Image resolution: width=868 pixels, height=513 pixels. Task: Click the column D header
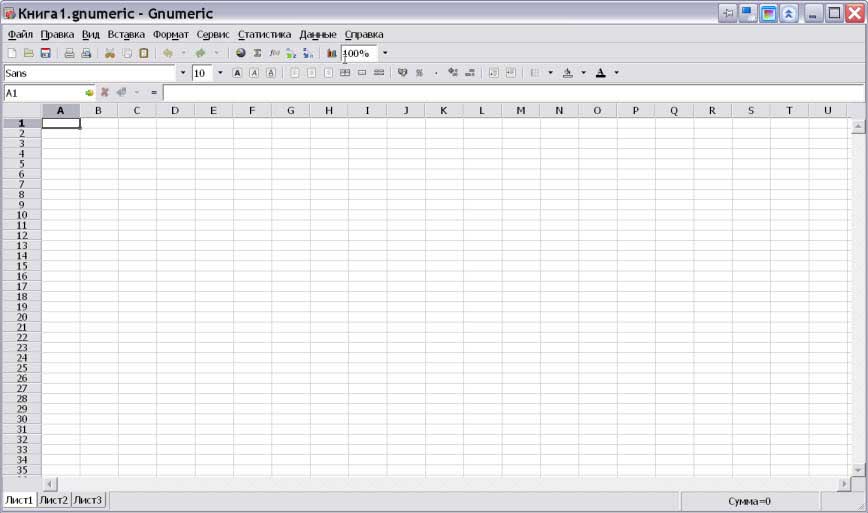click(x=175, y=110)
